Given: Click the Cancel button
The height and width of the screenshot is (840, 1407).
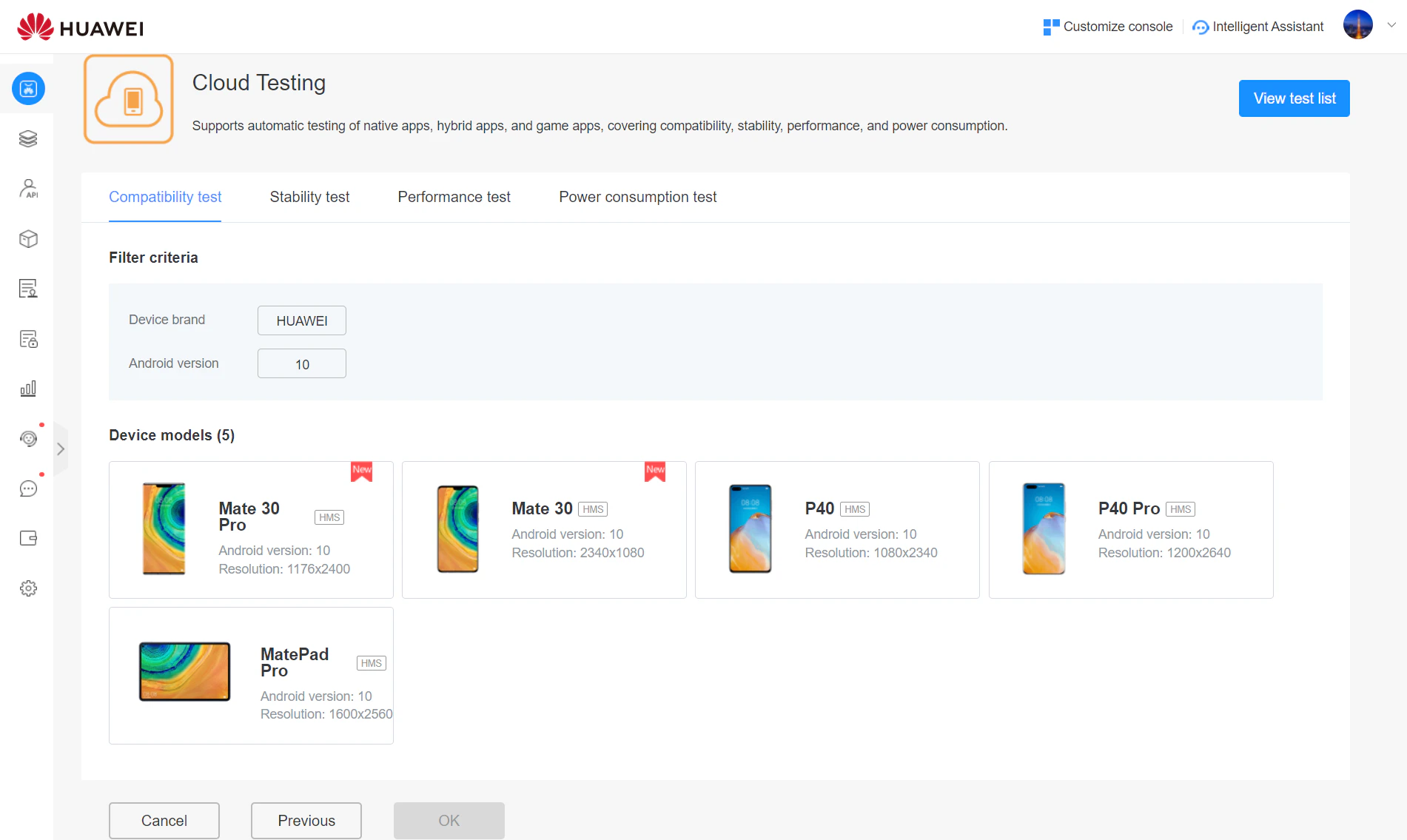Looking at the screenshot, I should click(x=164, y=821).
